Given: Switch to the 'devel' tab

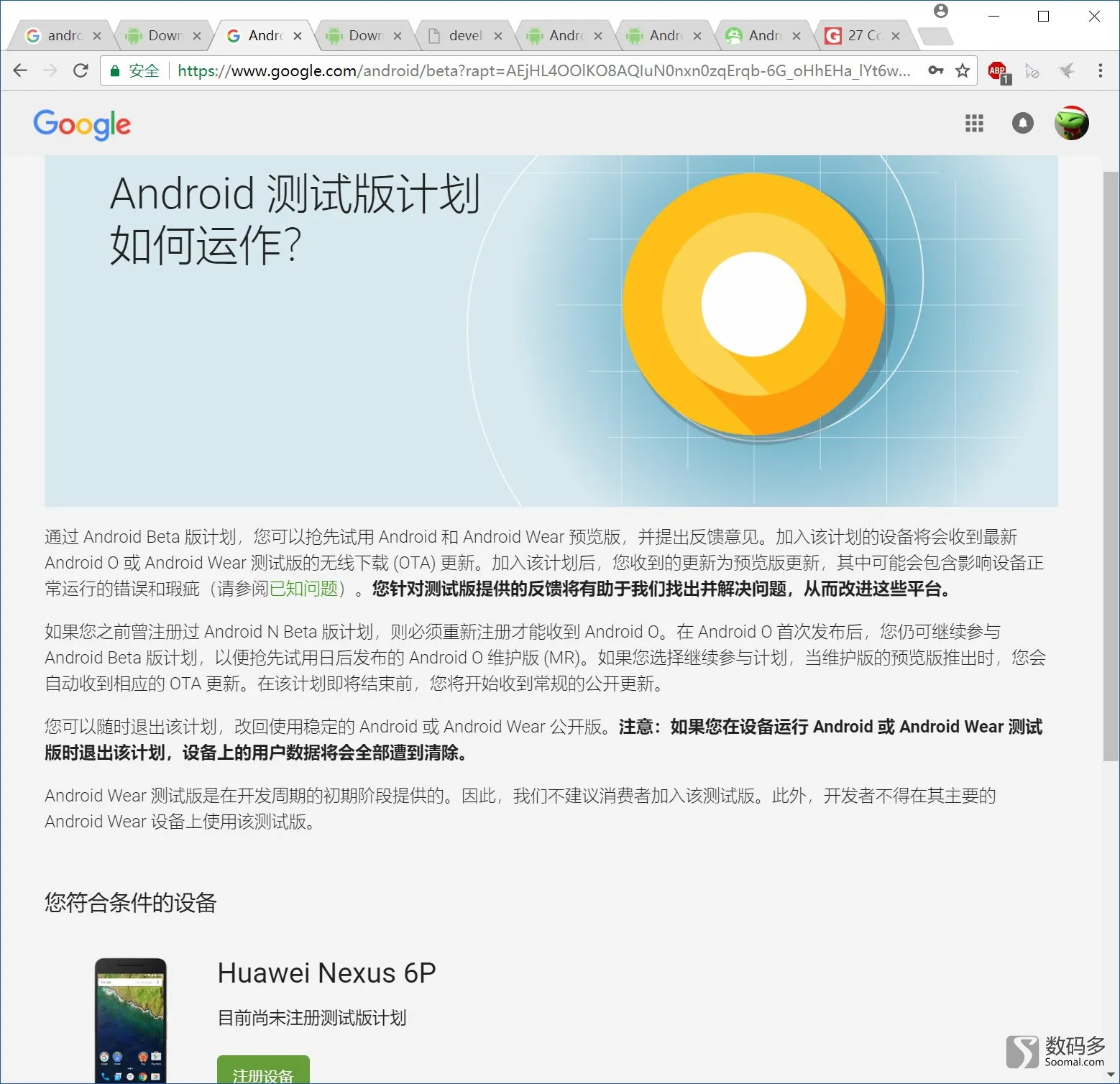Looking at the screenshot, I should [x=465, y=35].
